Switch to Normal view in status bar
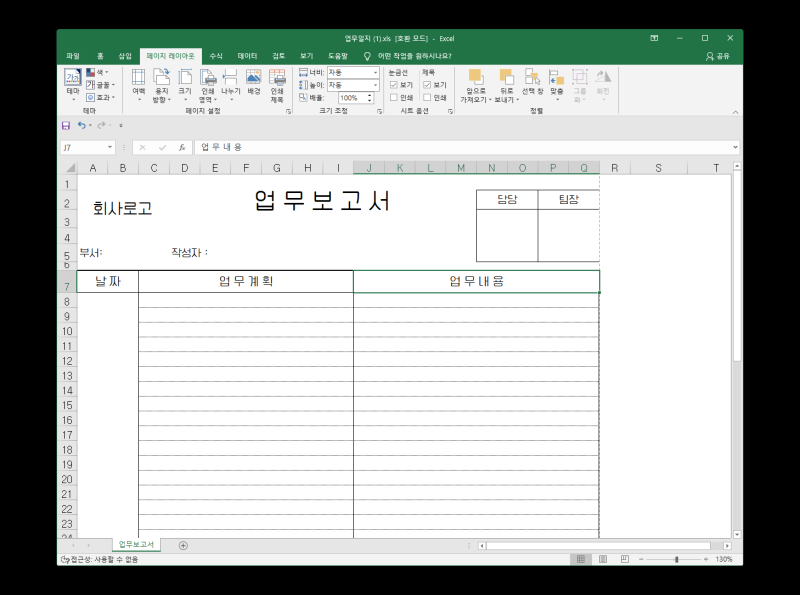The width and height of the screenshot is (800, 595). (581, 559)
